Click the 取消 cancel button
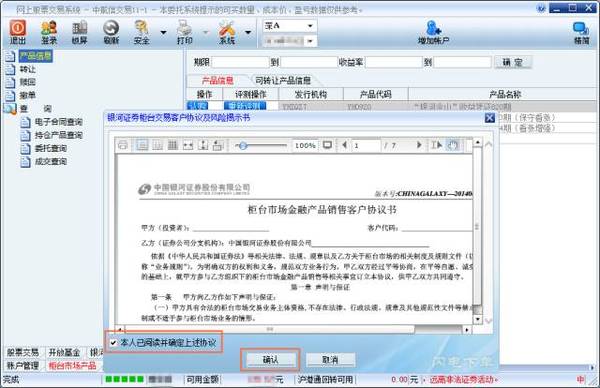600x388 pixels. 330,360
